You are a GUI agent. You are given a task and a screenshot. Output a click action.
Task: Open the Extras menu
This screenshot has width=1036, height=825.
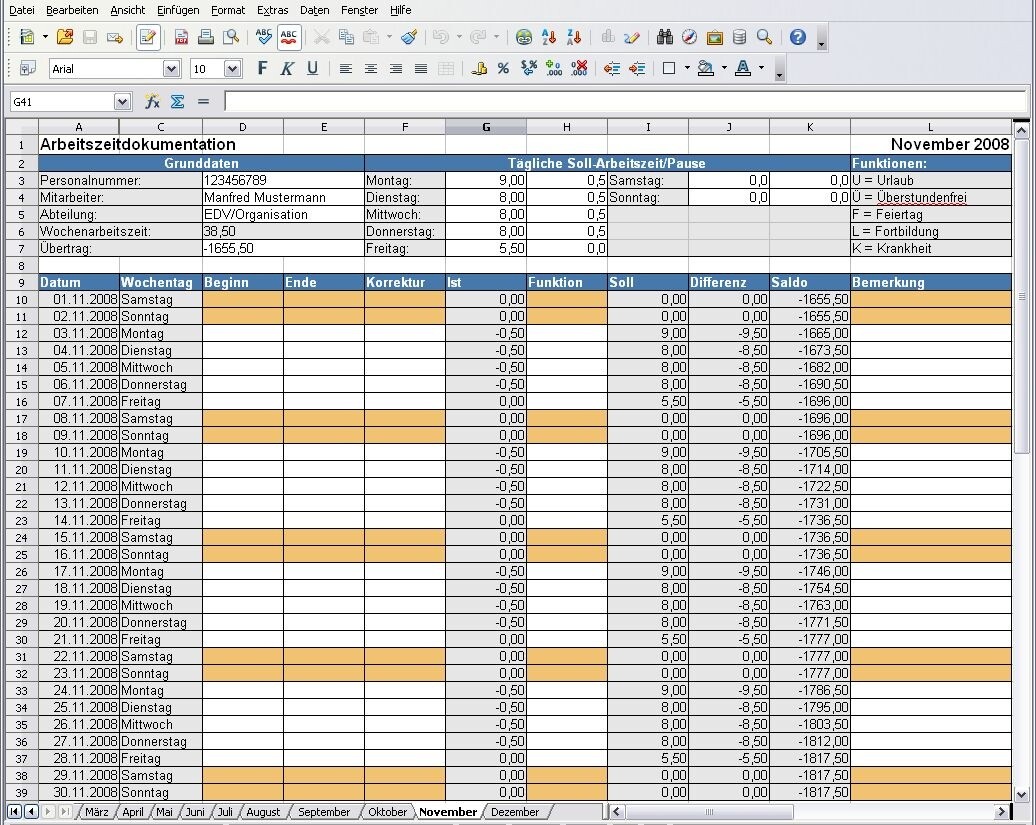click(x=272, y=10)
